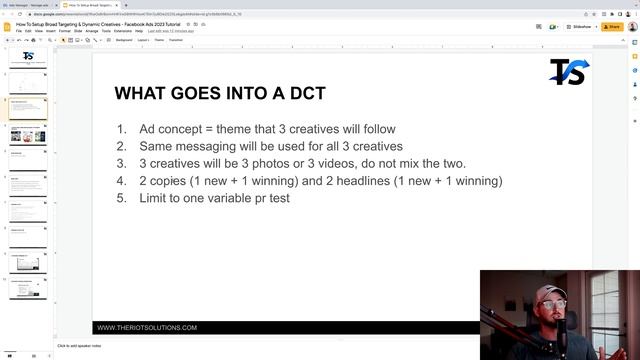
Task: Click the Paint format icon
Action: click(x=40, y=40)
